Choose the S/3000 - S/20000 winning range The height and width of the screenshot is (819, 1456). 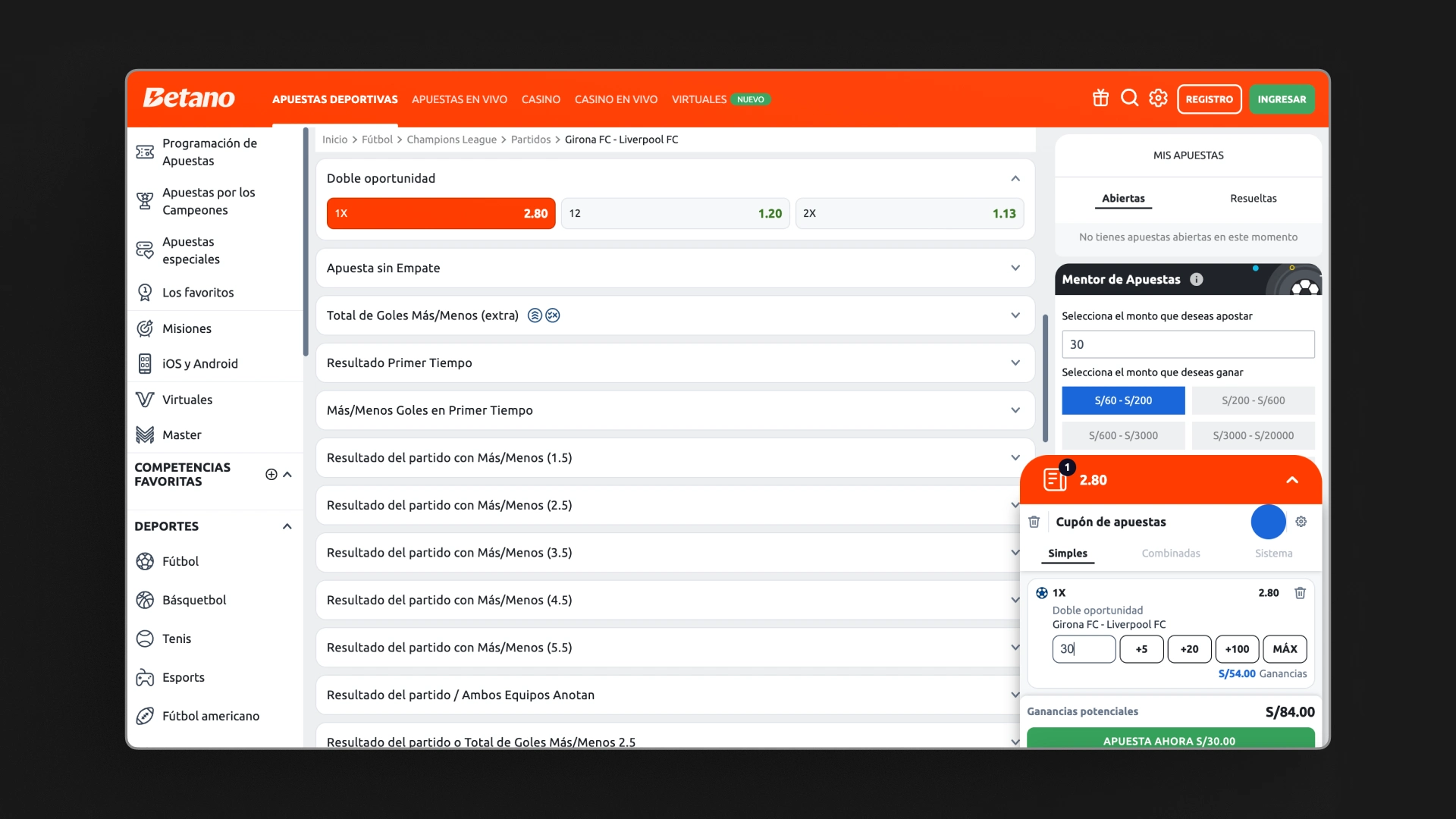click(x=1253, y=435)
